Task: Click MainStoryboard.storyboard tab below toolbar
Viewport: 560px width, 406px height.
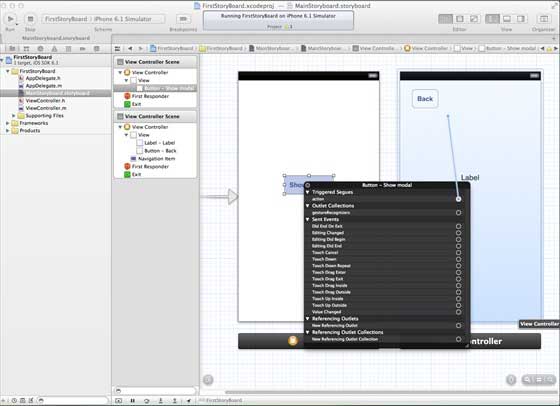Action: point(56,38)
